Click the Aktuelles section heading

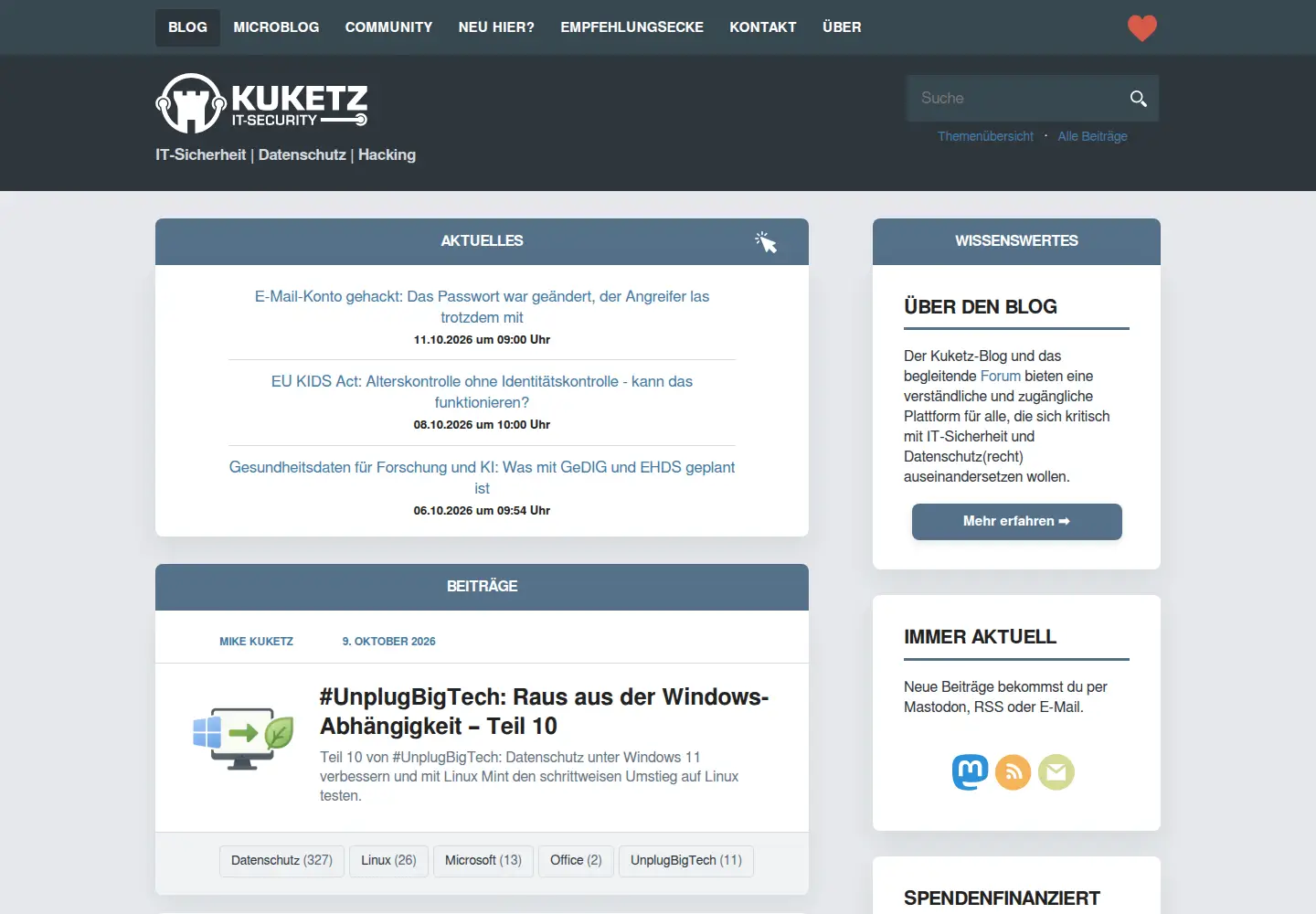pos(482,241)
